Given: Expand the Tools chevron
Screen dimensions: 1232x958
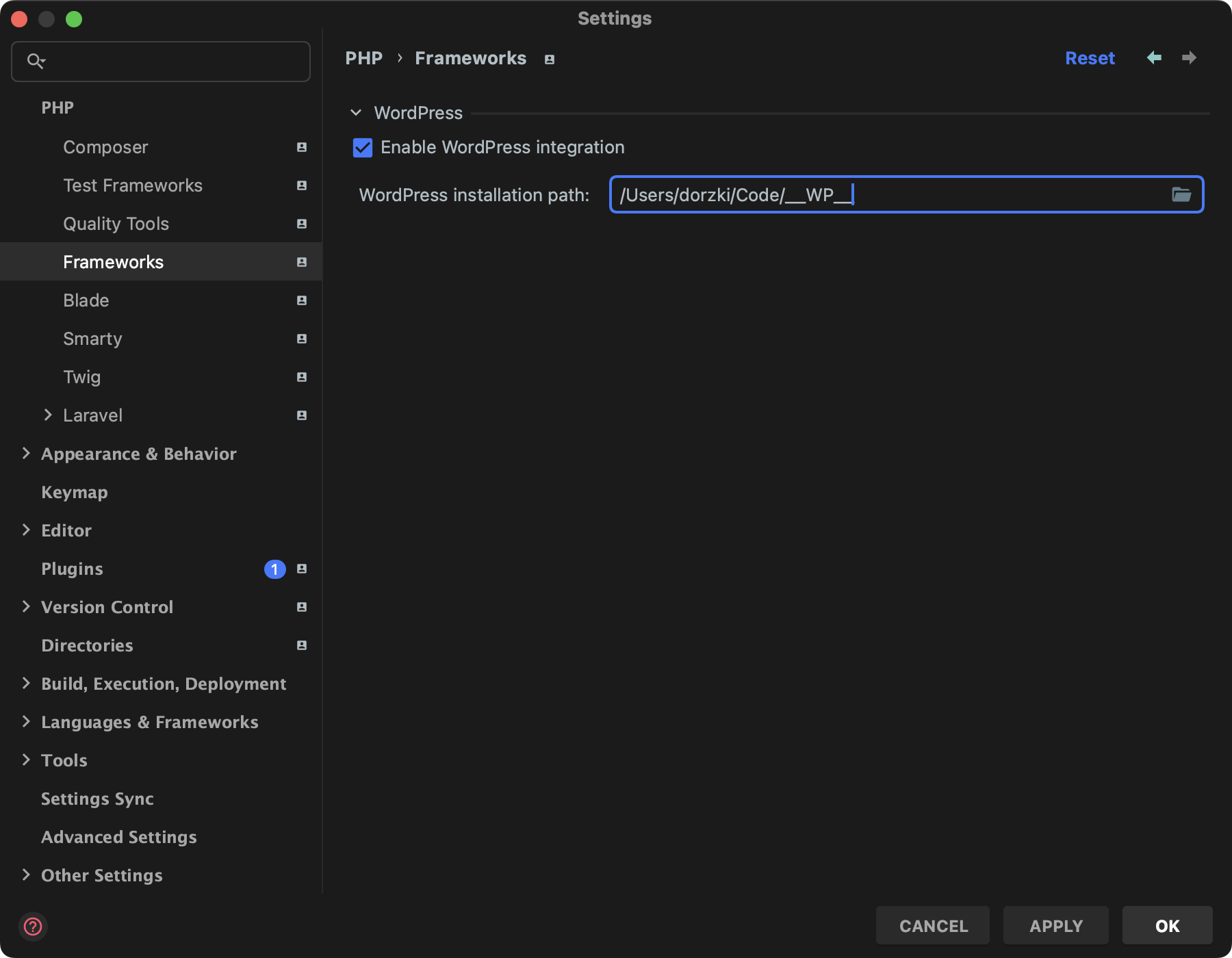Looking at the screenshot, I should tap(26, 760).
